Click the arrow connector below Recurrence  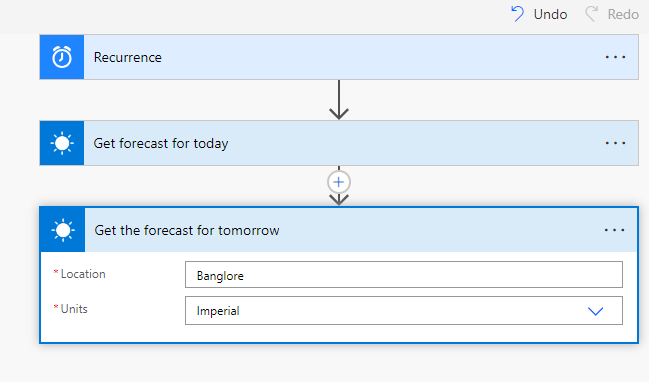tap(339, 100)
